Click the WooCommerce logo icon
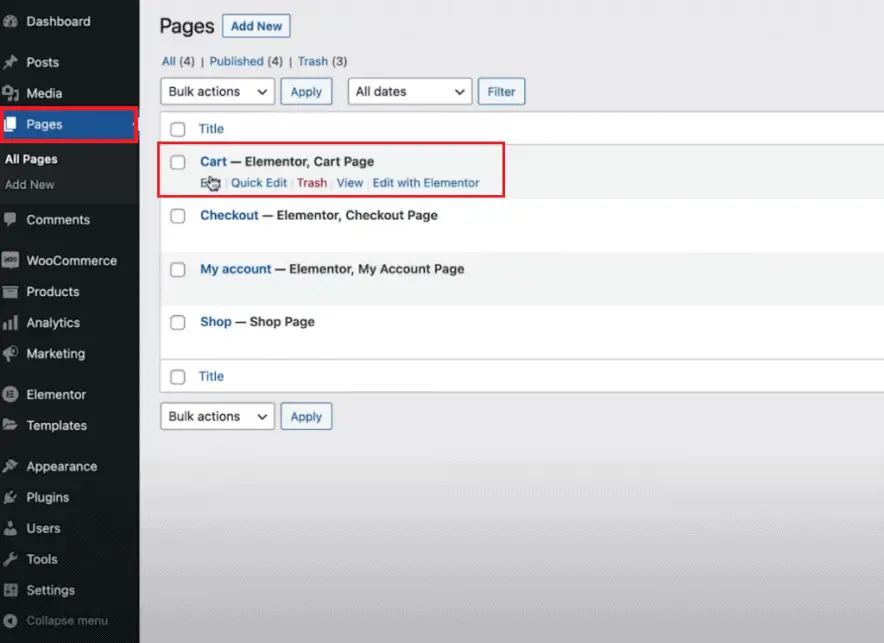This screenshot has height=643, width=884. click(10, 260)
